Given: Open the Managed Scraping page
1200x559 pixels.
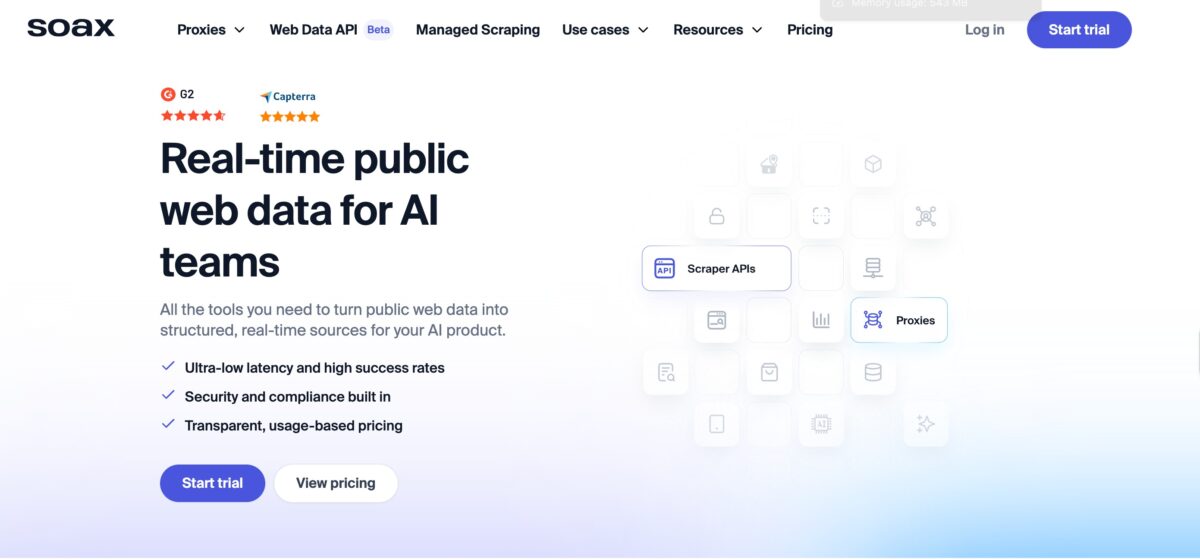Looking at the screenshot, I should click(x=478, y=30).
